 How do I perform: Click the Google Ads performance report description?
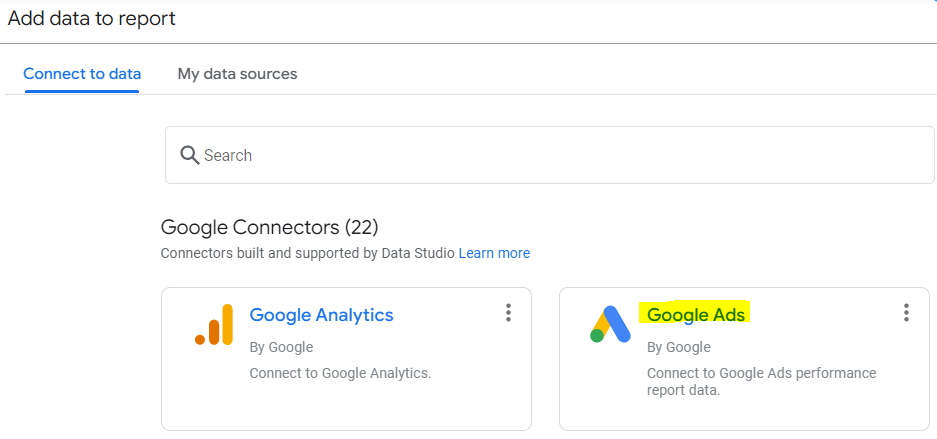pos(761,381)
